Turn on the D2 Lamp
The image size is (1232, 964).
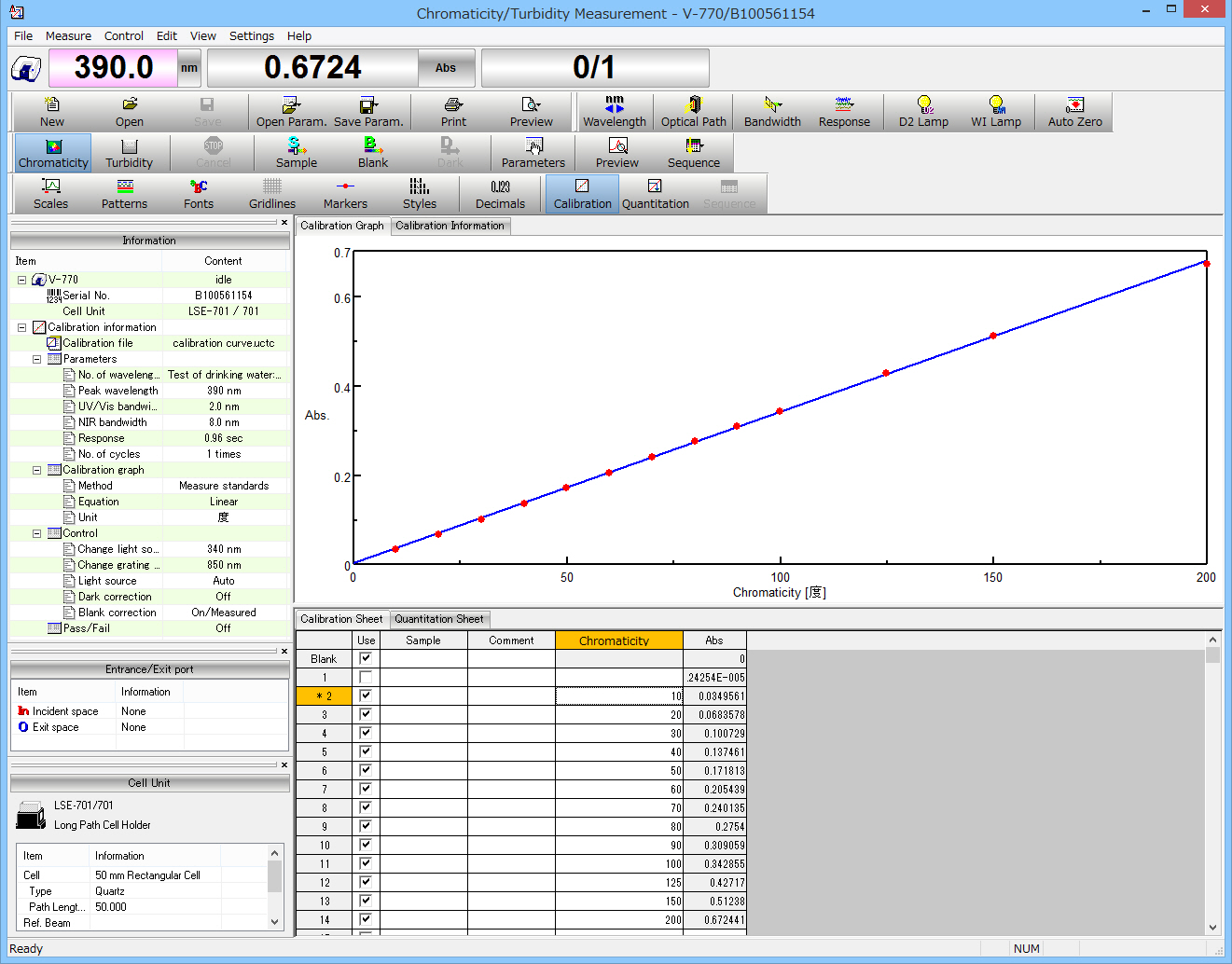[x=923, y=111]
